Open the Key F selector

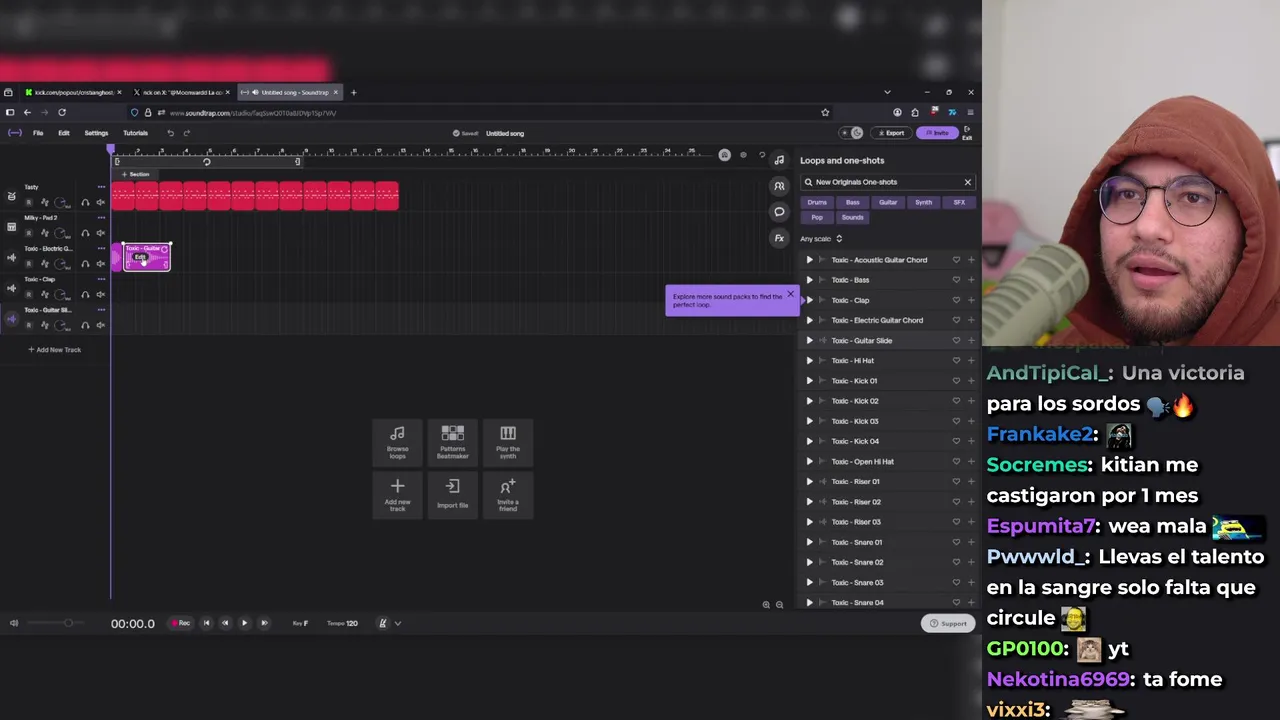[300, 623]
